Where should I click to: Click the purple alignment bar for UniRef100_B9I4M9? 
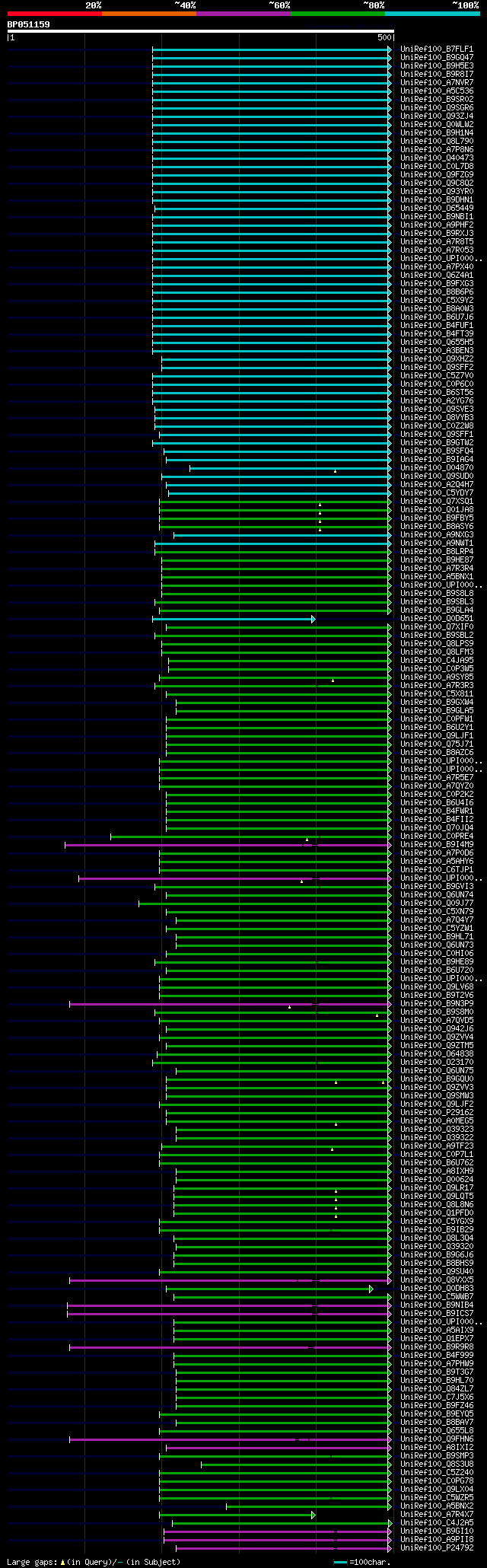[x=228, y=845]
